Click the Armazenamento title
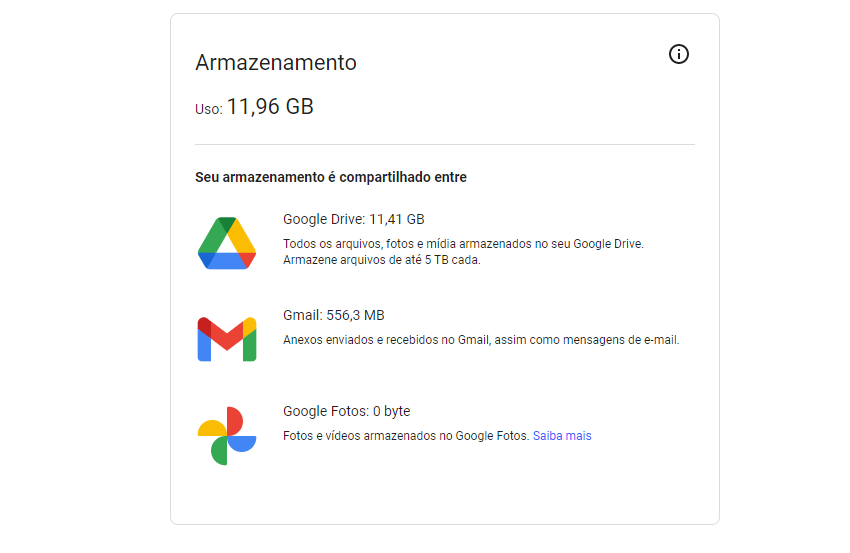The width and height of the screenshot is (850, 553). tap(276, 63)
